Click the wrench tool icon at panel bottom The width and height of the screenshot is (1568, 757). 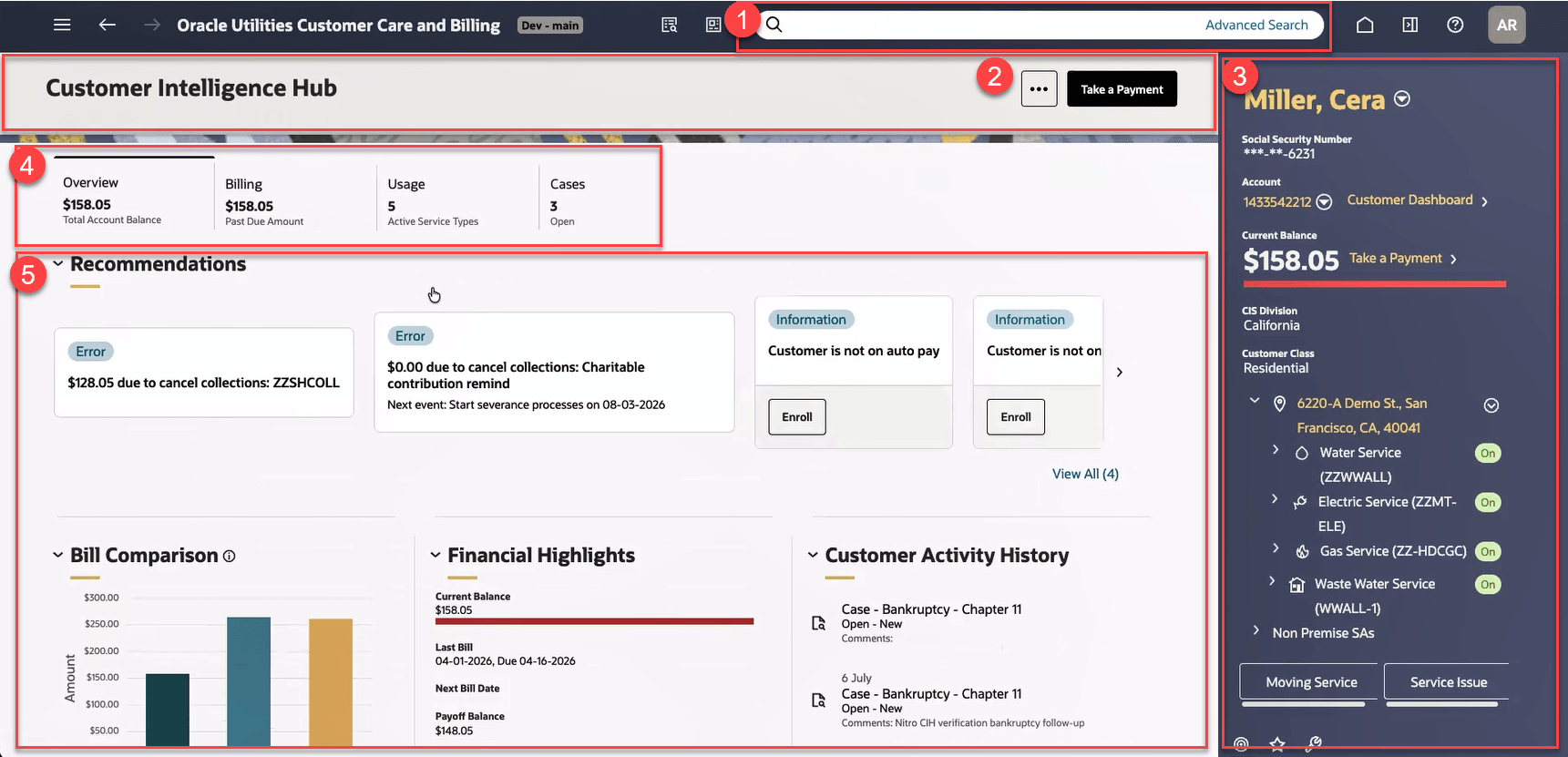[x=1314, y=744]
